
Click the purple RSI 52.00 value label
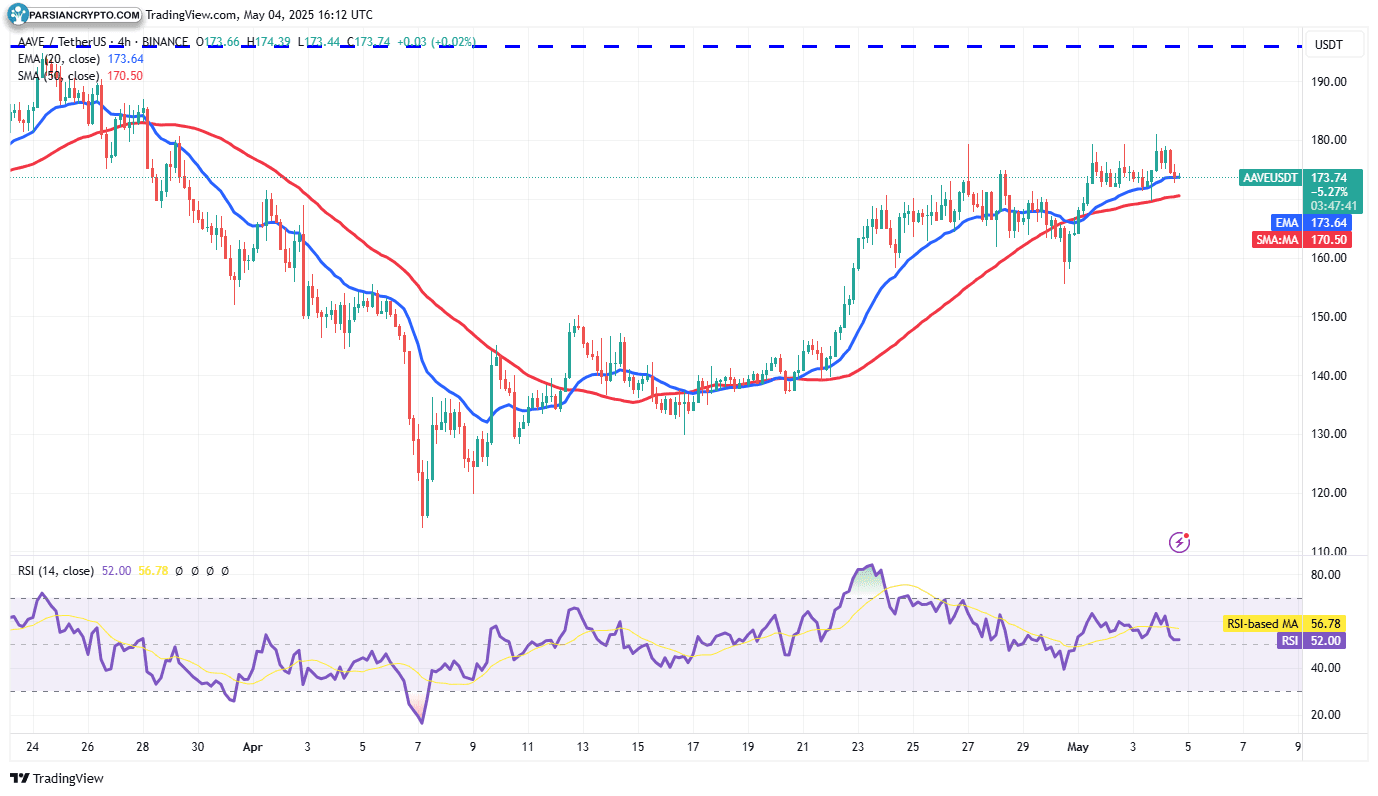click(x=1309, y=641)
